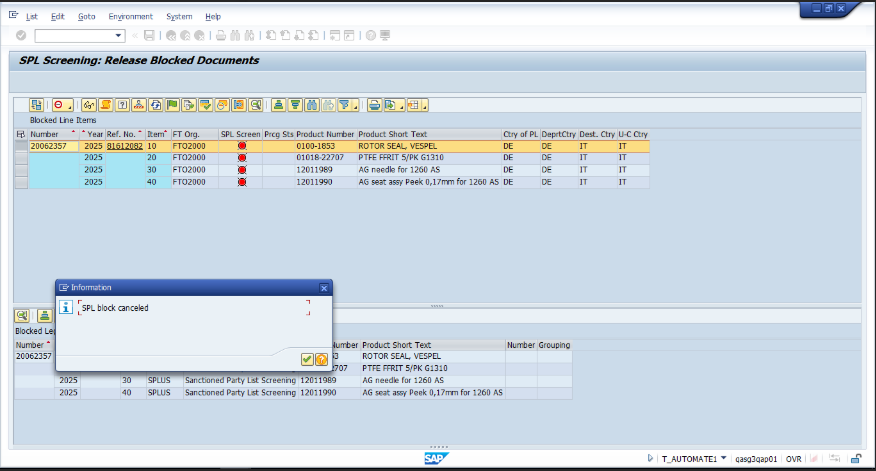876x471 pixels.
Task: Open the orange scroll log icon
Action: [106, 105]
